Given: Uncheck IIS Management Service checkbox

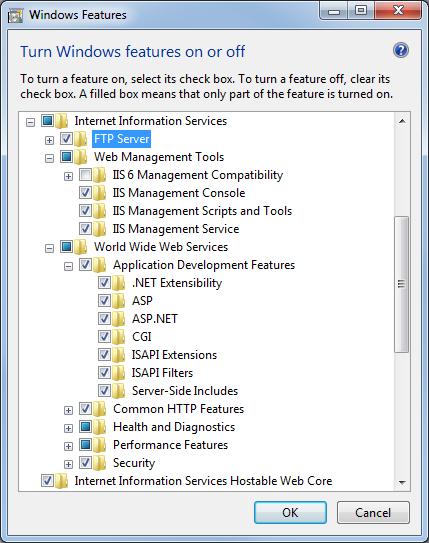Looking at the screenshot, I should tap(85, 229).
